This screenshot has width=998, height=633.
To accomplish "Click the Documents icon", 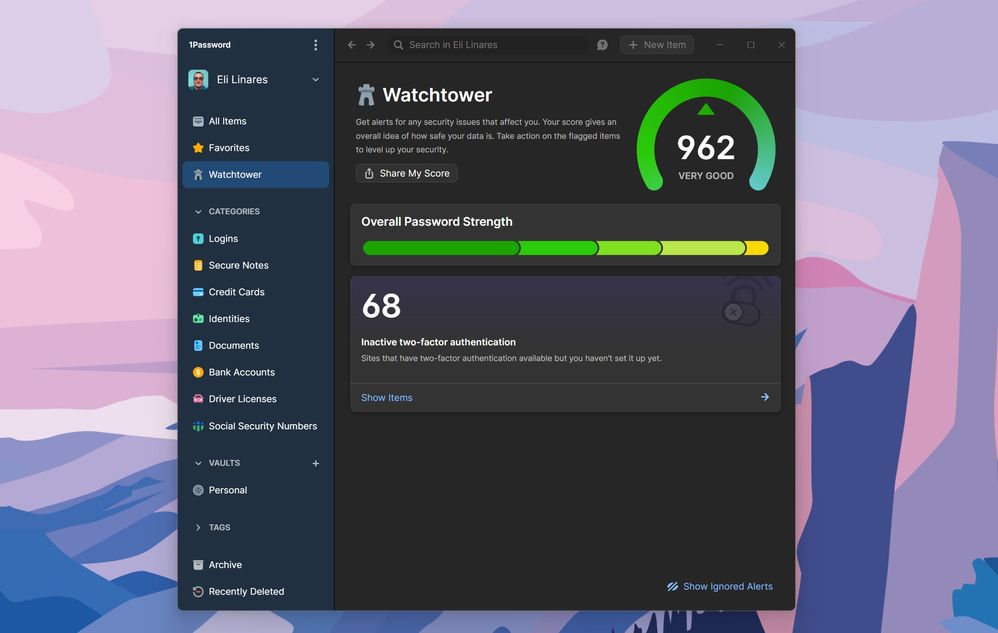I will 198,345.
